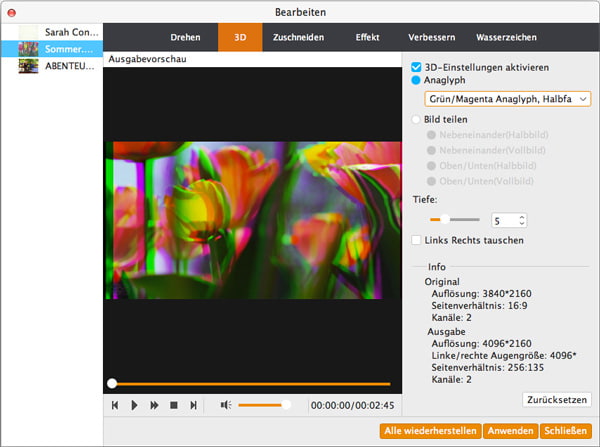This screenshot has width=600, height=447.
Task: Select the Bild teilen radio option
Action: pos(417,119)
